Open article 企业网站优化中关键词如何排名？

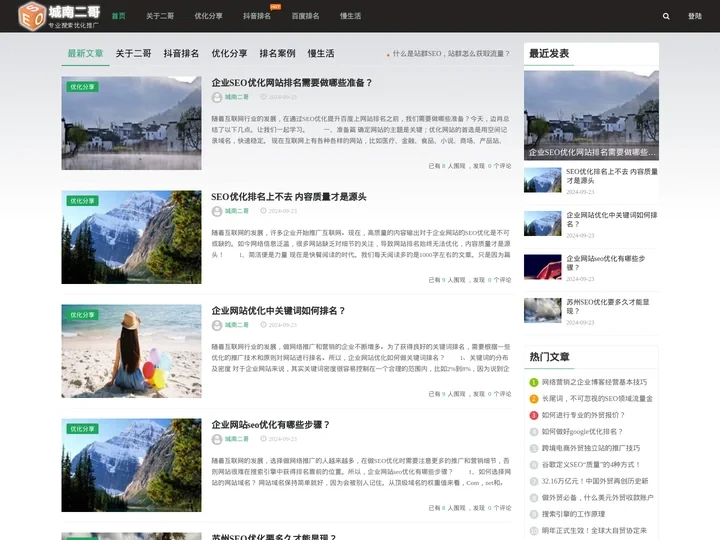(278, 311)
